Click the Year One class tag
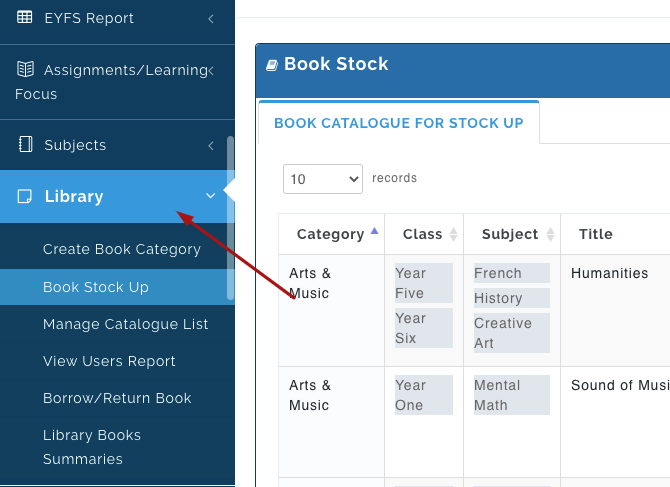 tap(423, 395)
